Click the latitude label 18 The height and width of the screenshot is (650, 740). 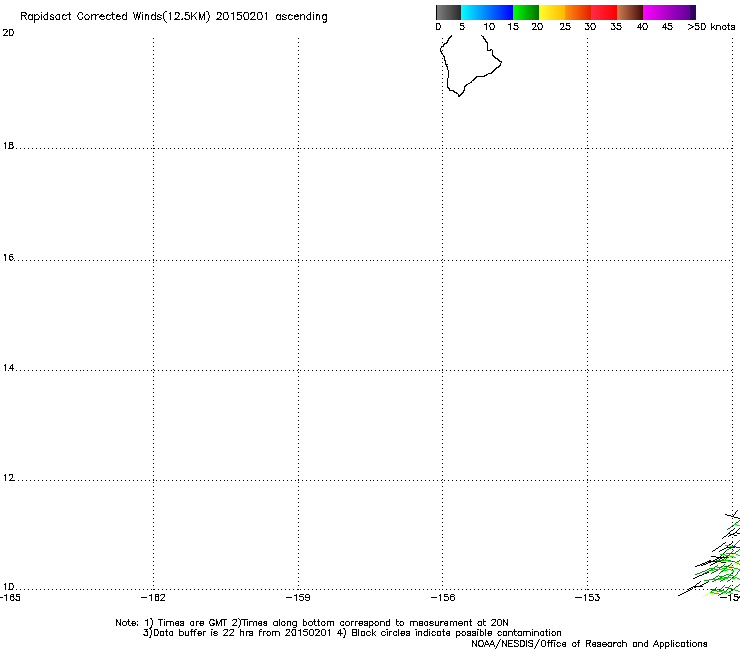point(8,146)
